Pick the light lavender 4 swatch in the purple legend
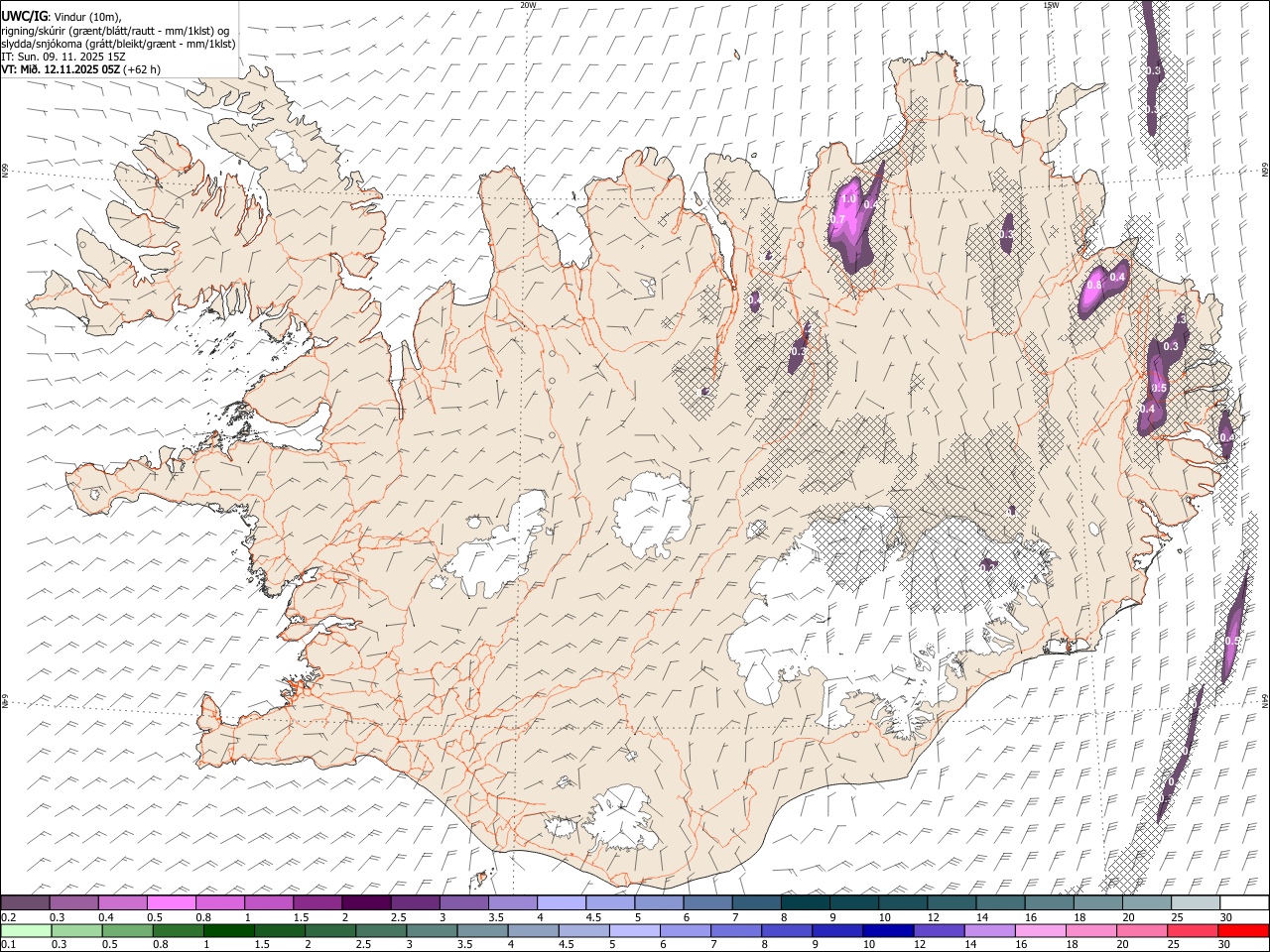This screenshot has width=1270, height=952. point(562,902)
